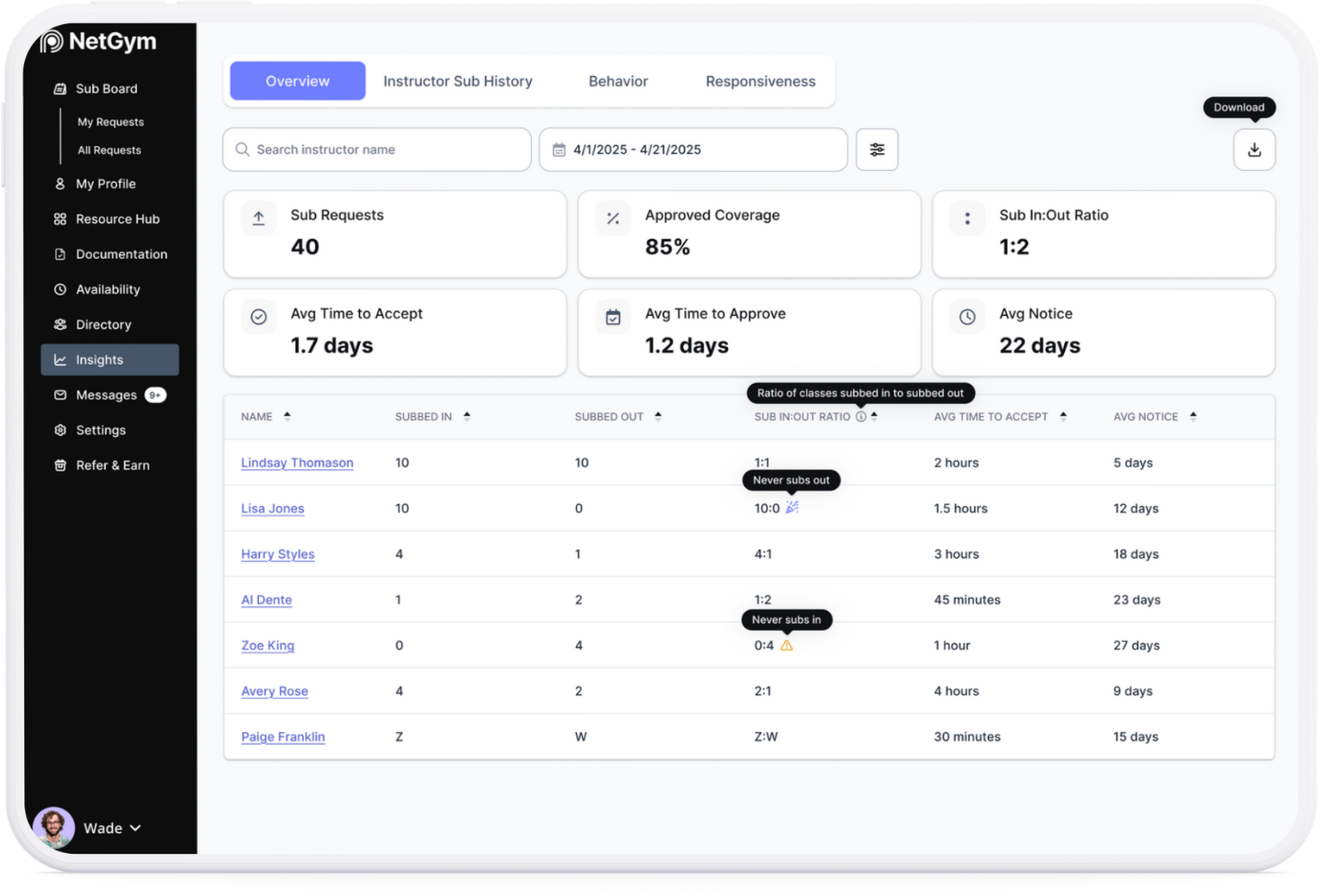The image size is (1321, 896).
Task: Sort by Subbed Out column arrow
Action: coord(657,416)
